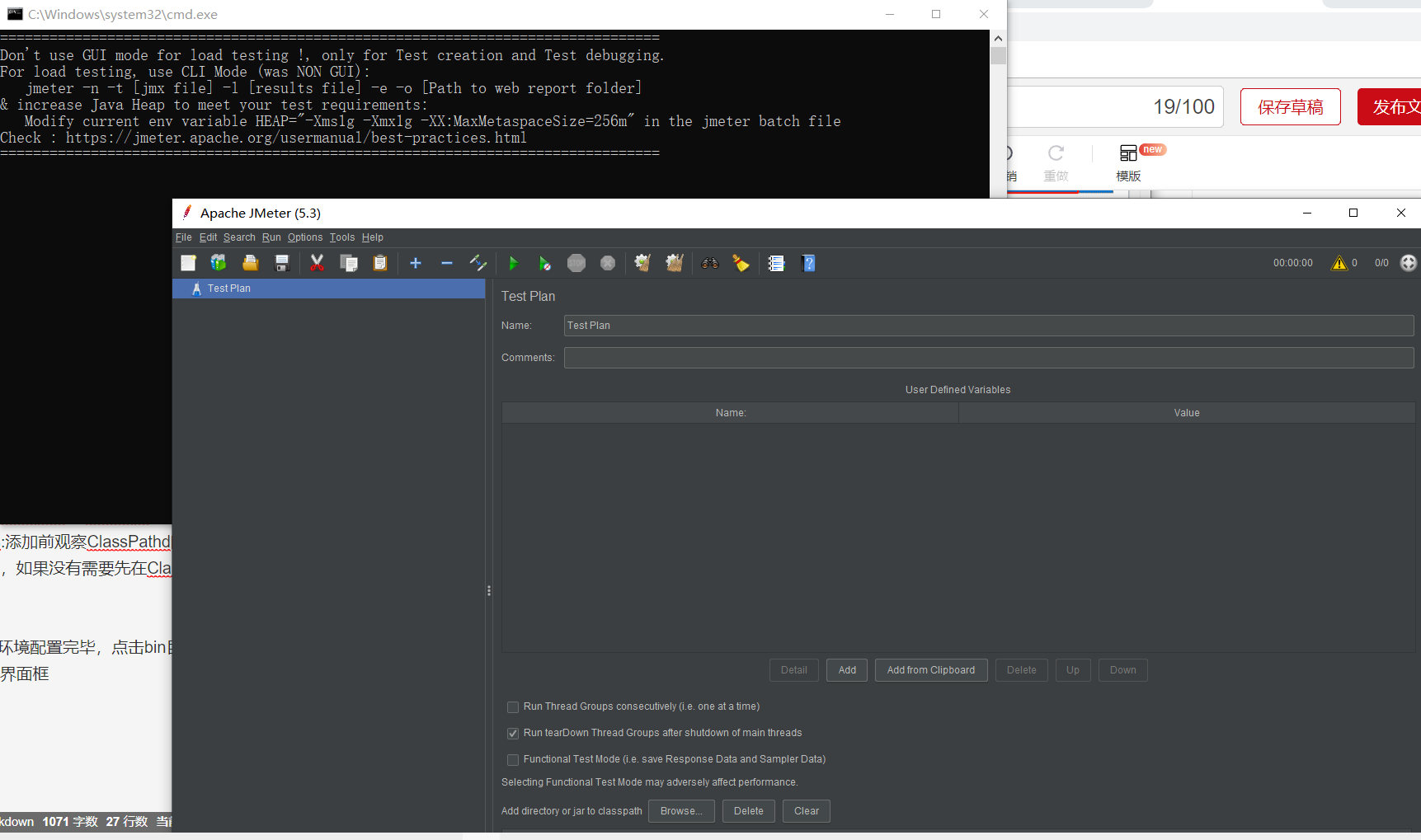Click the red 发布 publish button
Viewport: 1421px width, 840px height.
click(x=1390, y=107)
